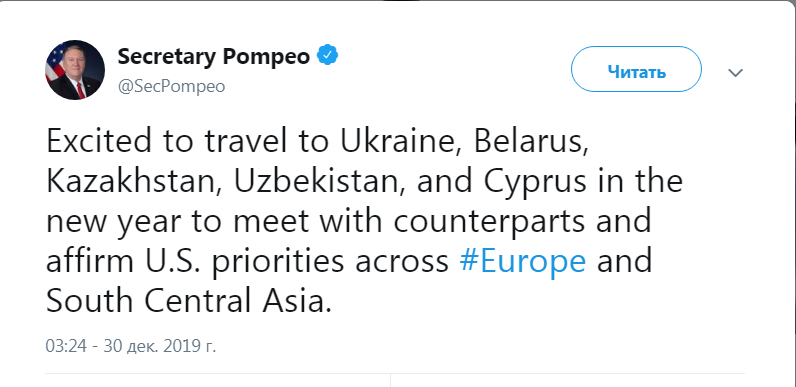Click the blue verified badge icon
This screenshot has height=387, width=796.
pos(328,55)
